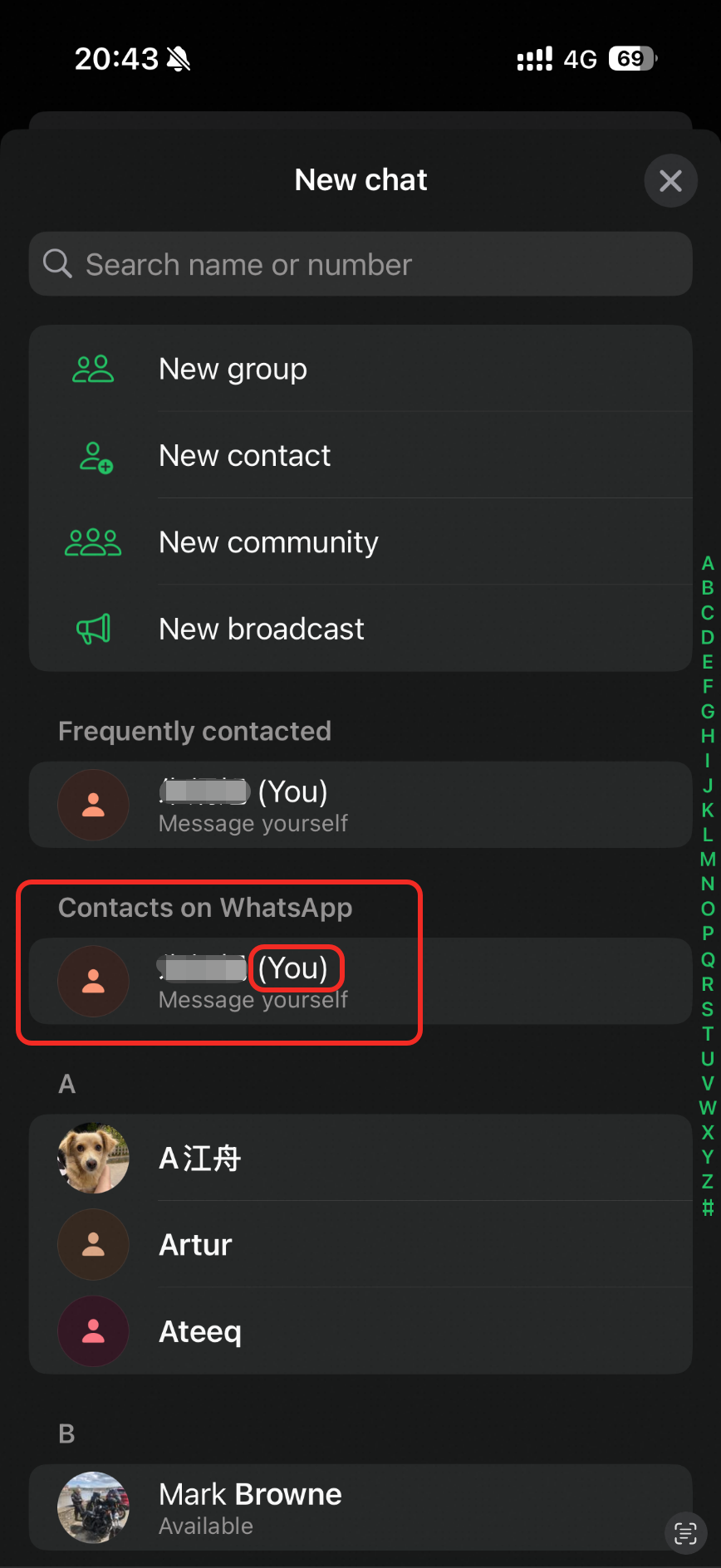Tap the silent bell icon in status bar
Screen dimensions: 721x1568
tap(179, 59)
